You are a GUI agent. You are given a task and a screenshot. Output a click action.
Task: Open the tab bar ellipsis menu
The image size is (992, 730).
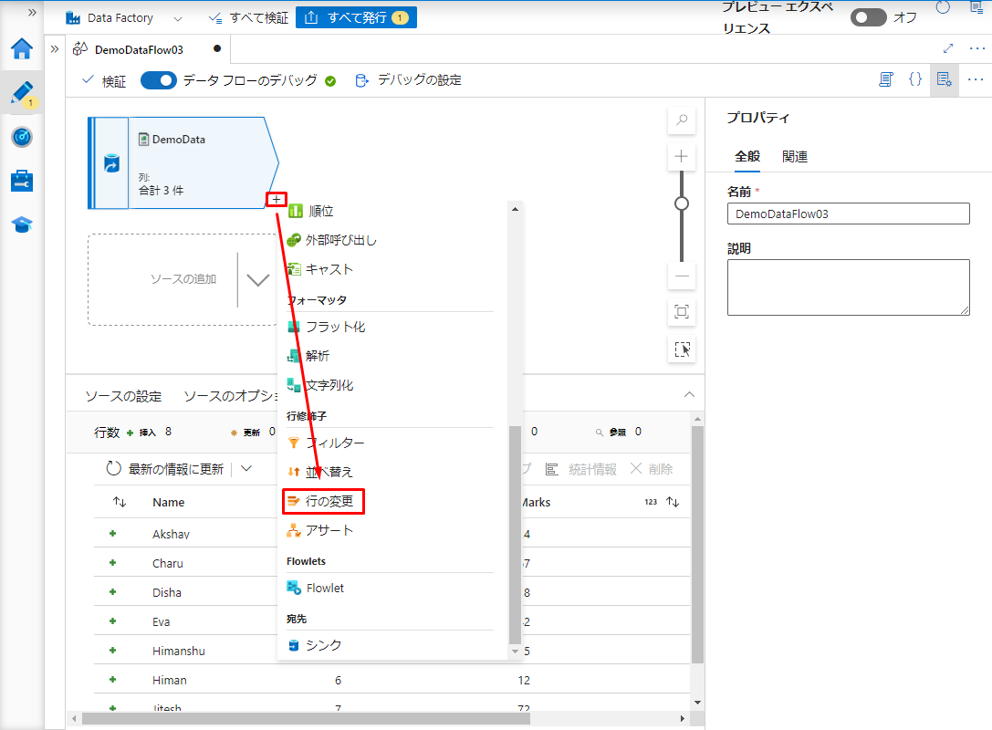click(x=977, y=49)
